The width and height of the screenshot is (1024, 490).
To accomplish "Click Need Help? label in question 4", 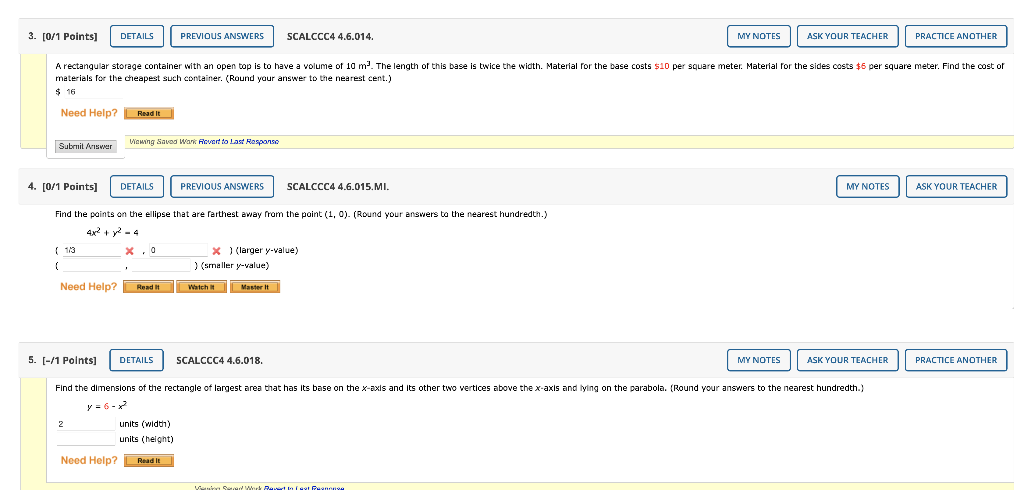I will 89,287.
